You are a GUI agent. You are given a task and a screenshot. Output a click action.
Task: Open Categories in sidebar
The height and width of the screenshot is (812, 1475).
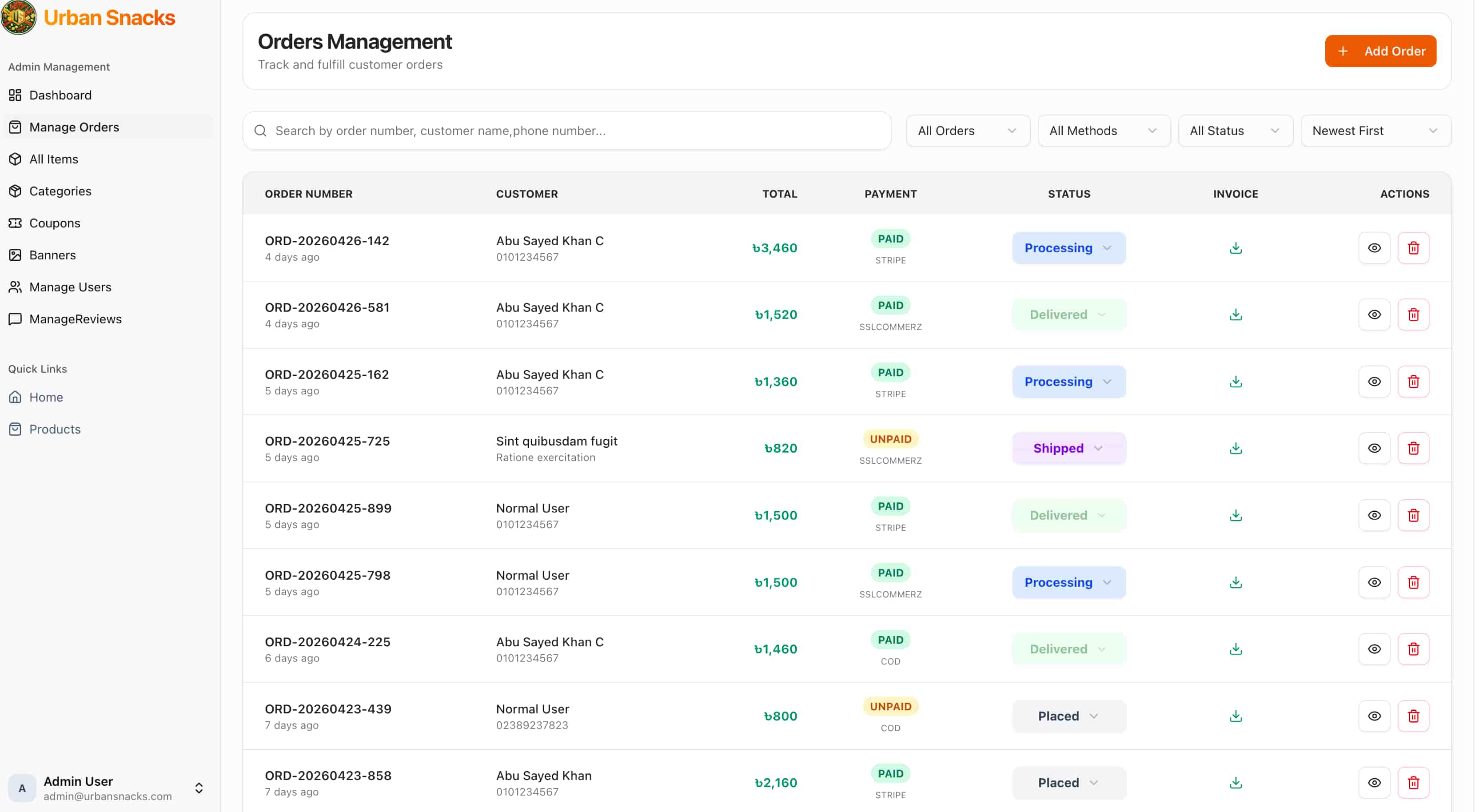click(109, 191)
